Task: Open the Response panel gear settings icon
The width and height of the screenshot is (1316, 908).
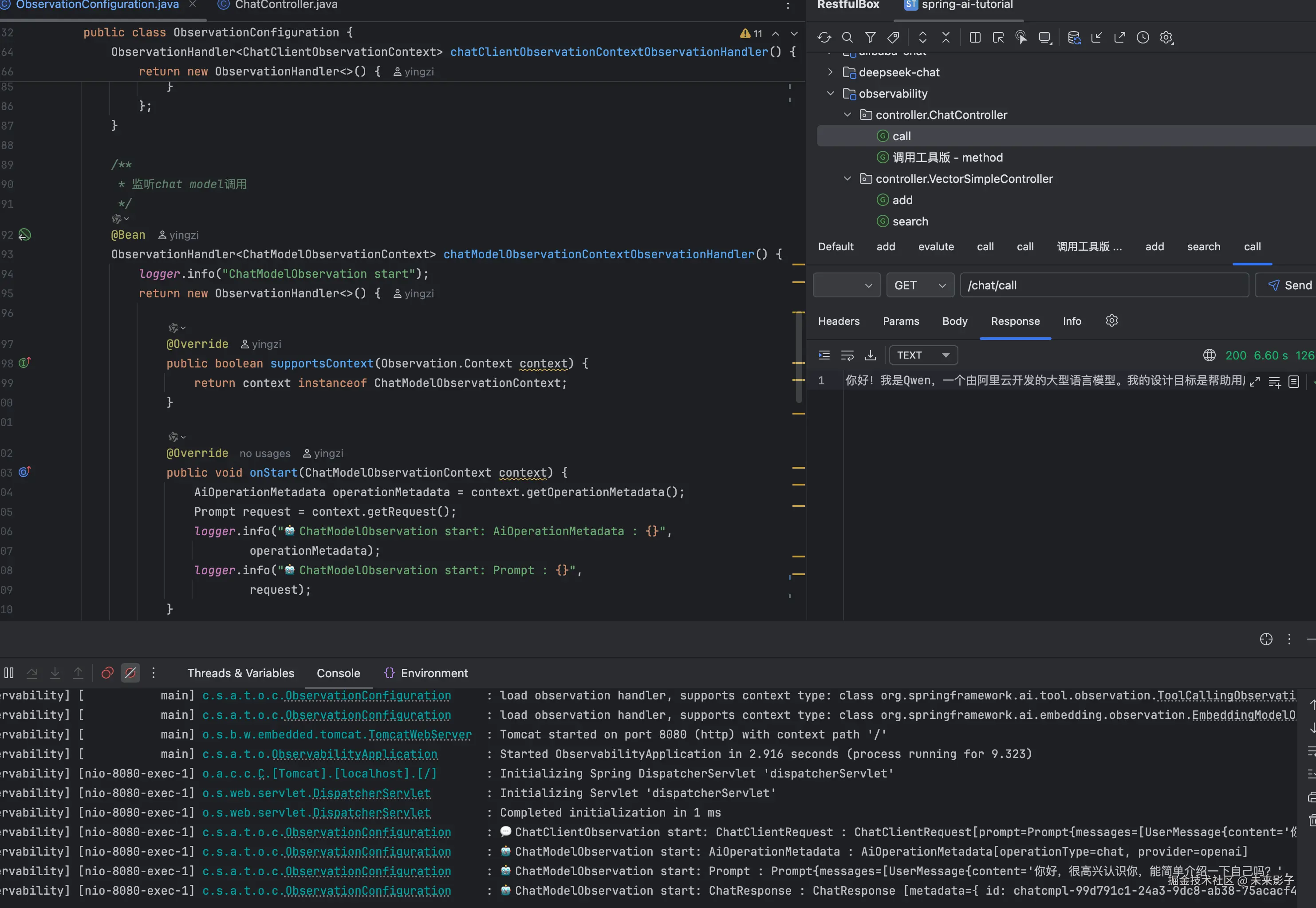Action: click(1112, 321)
